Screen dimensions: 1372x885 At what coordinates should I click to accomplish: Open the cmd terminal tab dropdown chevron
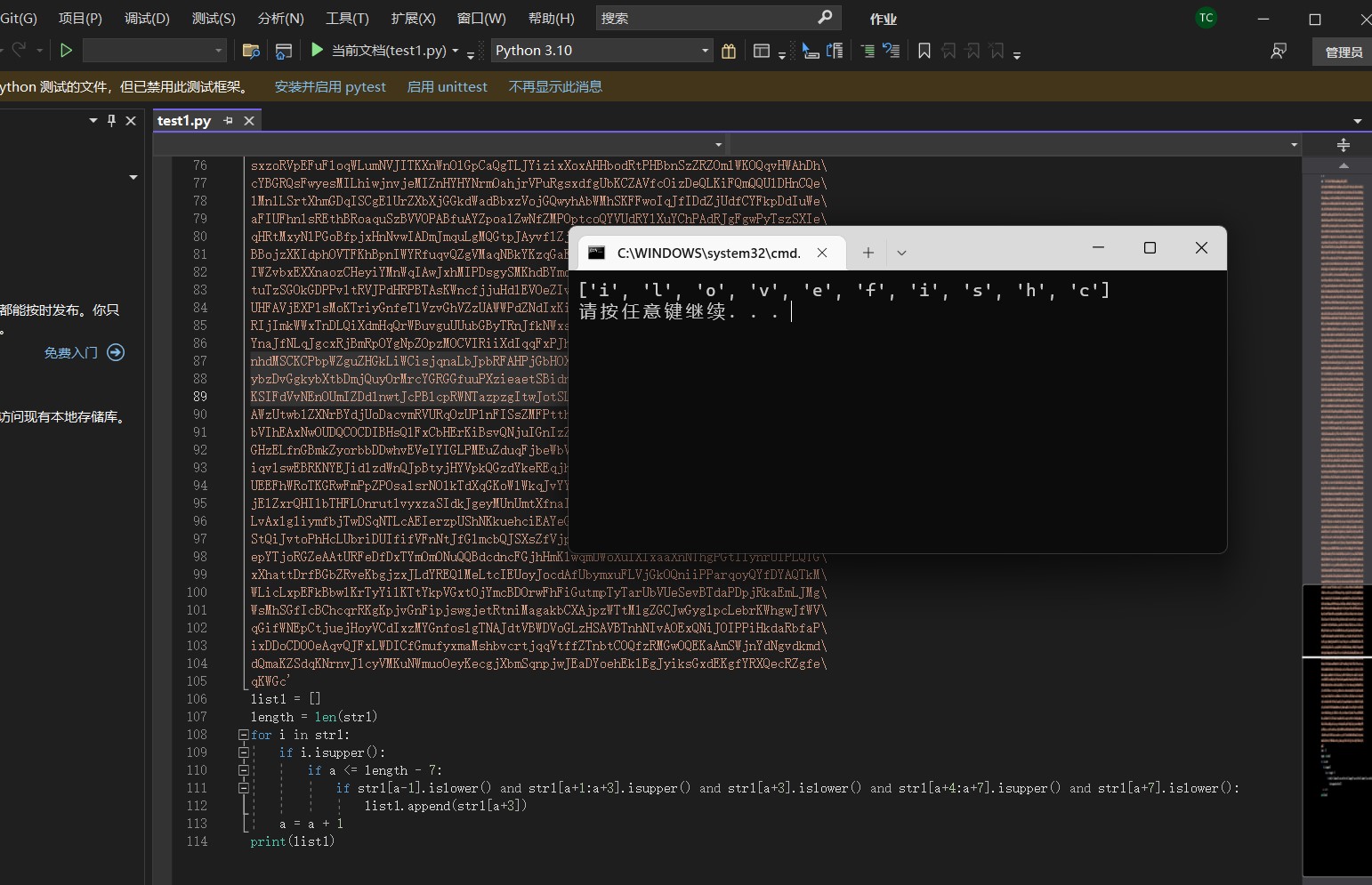pos(901,253)
